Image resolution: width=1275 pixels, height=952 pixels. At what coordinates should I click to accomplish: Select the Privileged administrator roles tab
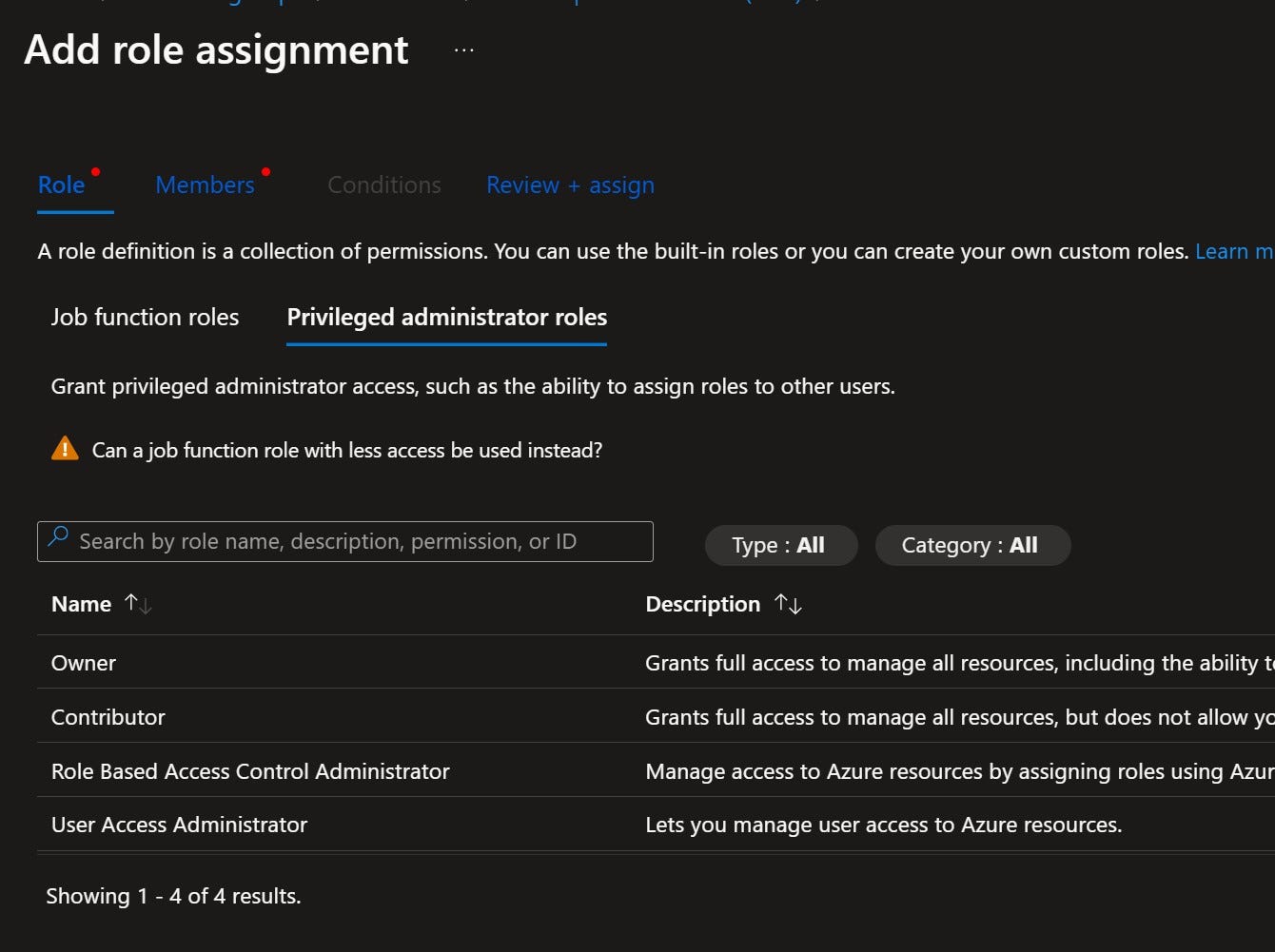tap(447, 317)
